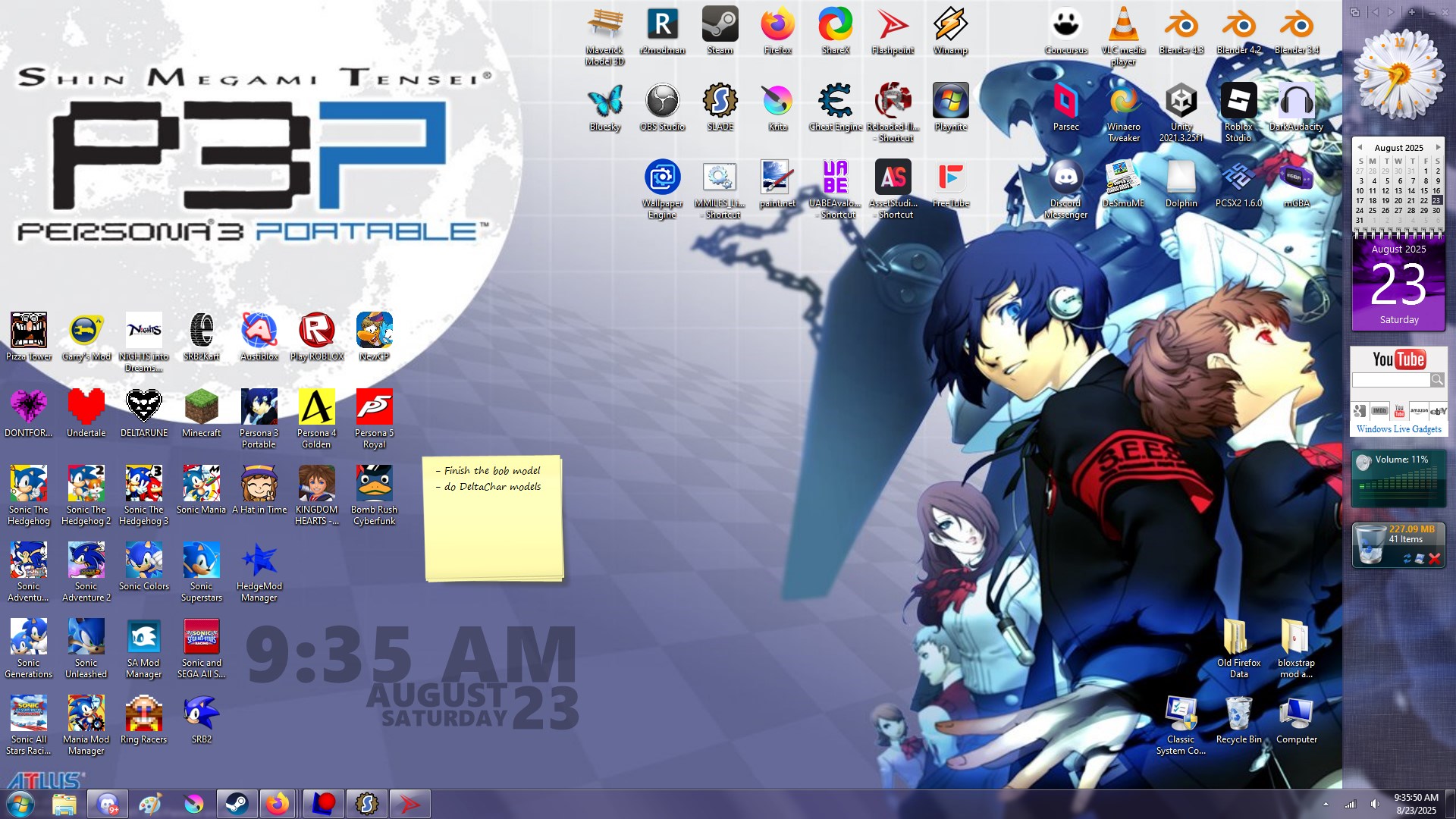Click the Cheat Engine desktop icon
This screenshot has width=1456, height=819.
click(x=835, y=108)
